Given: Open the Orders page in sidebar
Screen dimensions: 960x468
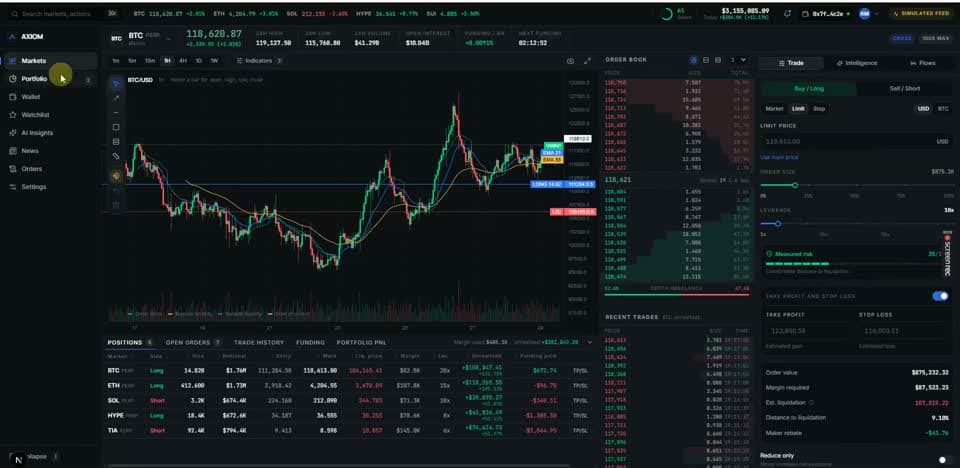Looking at the screenshot, I should 49,168.
